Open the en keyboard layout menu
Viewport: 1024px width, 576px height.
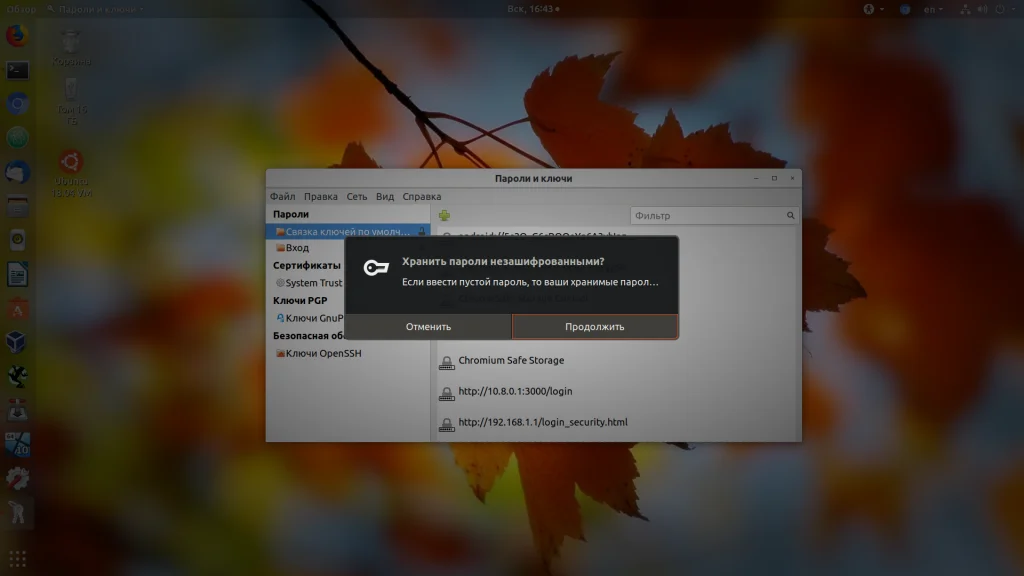pos(933,9)
